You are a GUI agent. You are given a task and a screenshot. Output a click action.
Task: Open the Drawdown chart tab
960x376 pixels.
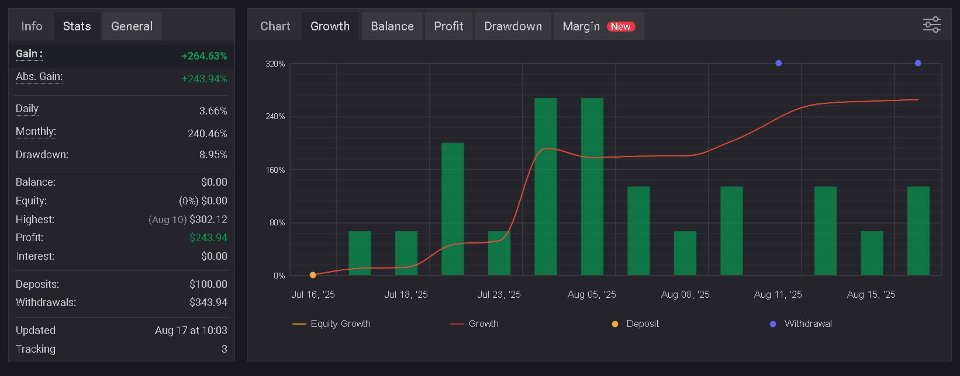[x=513, y=26]
